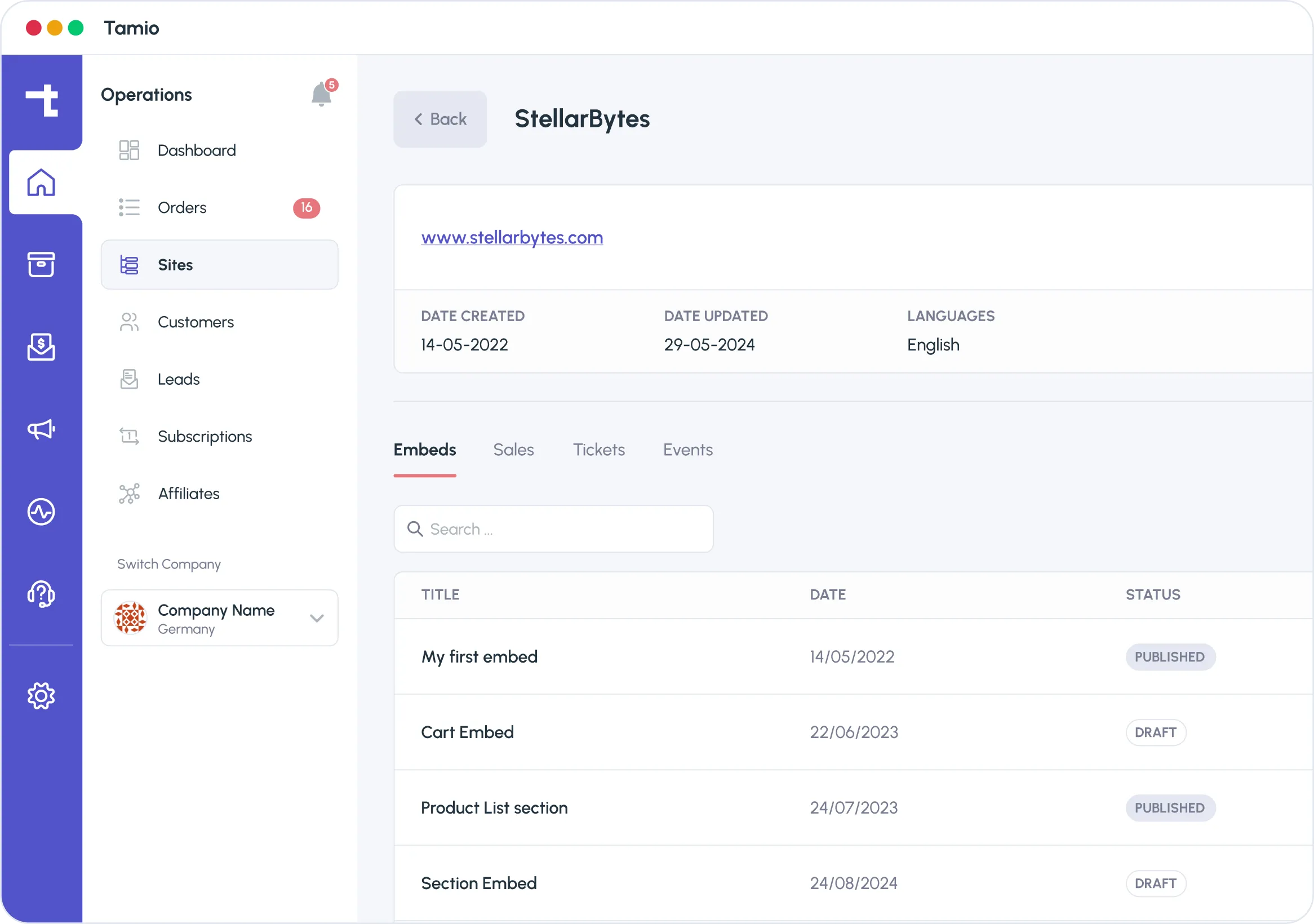The width and height of the screenshot is (1314, 924).
Task: Click the home icon in left rail
Action: pos(41,183)
